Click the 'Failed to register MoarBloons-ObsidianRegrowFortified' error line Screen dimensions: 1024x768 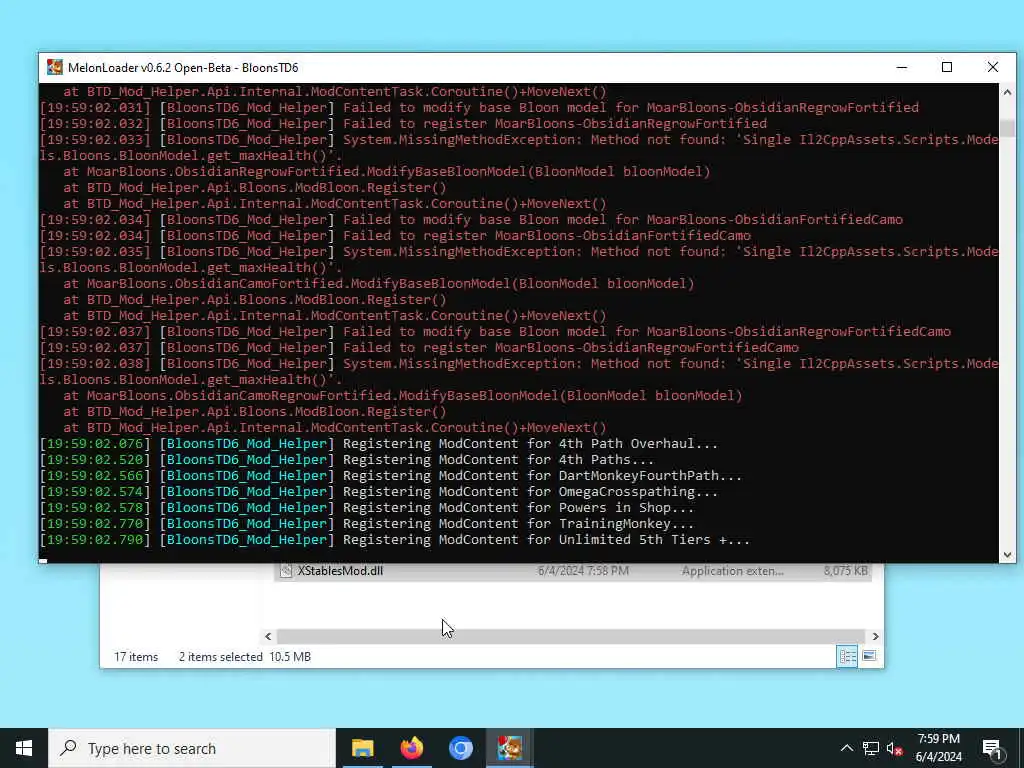[403, 123]
